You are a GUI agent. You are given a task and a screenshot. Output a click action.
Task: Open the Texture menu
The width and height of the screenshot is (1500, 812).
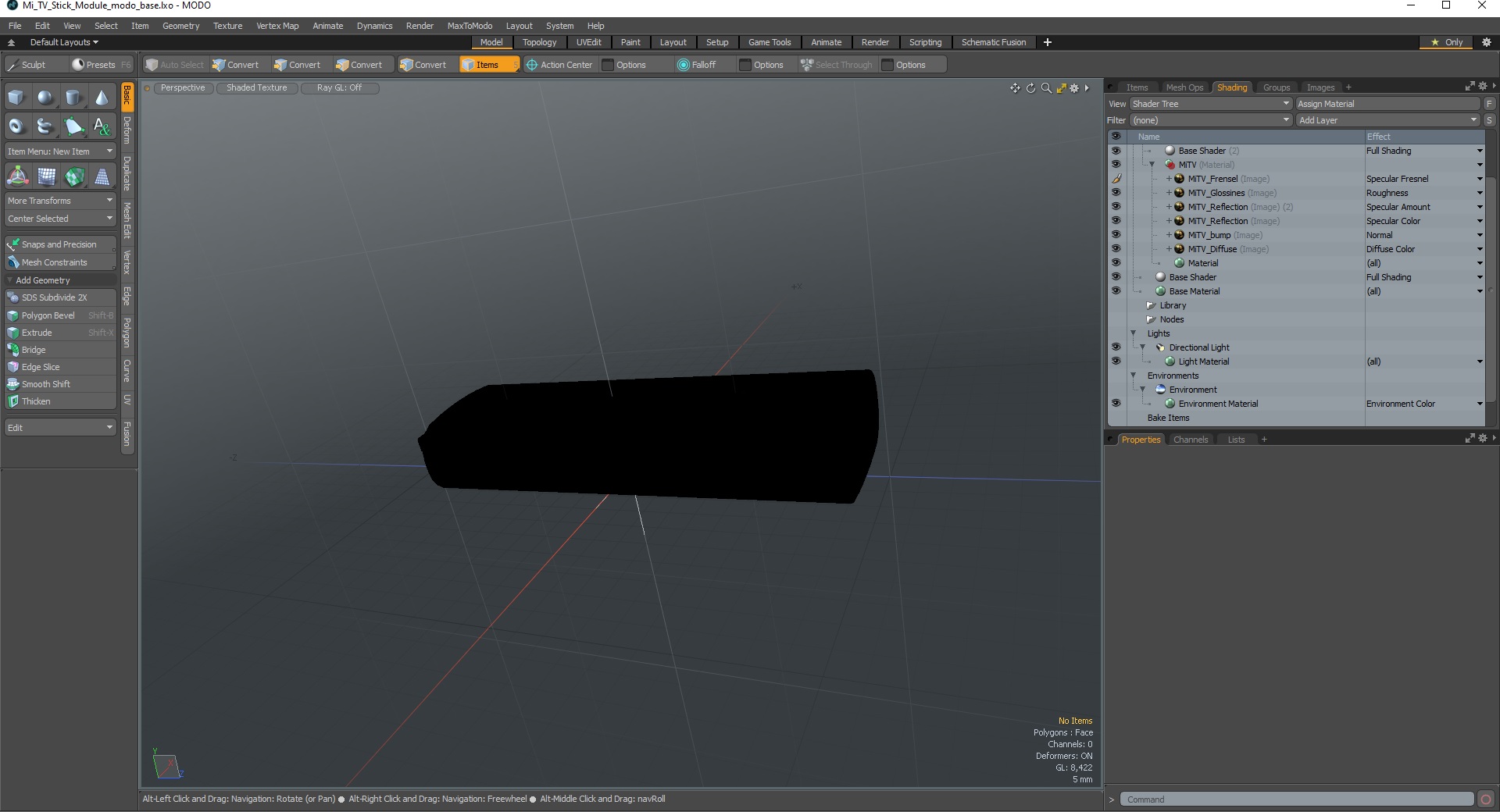(227, 26)
